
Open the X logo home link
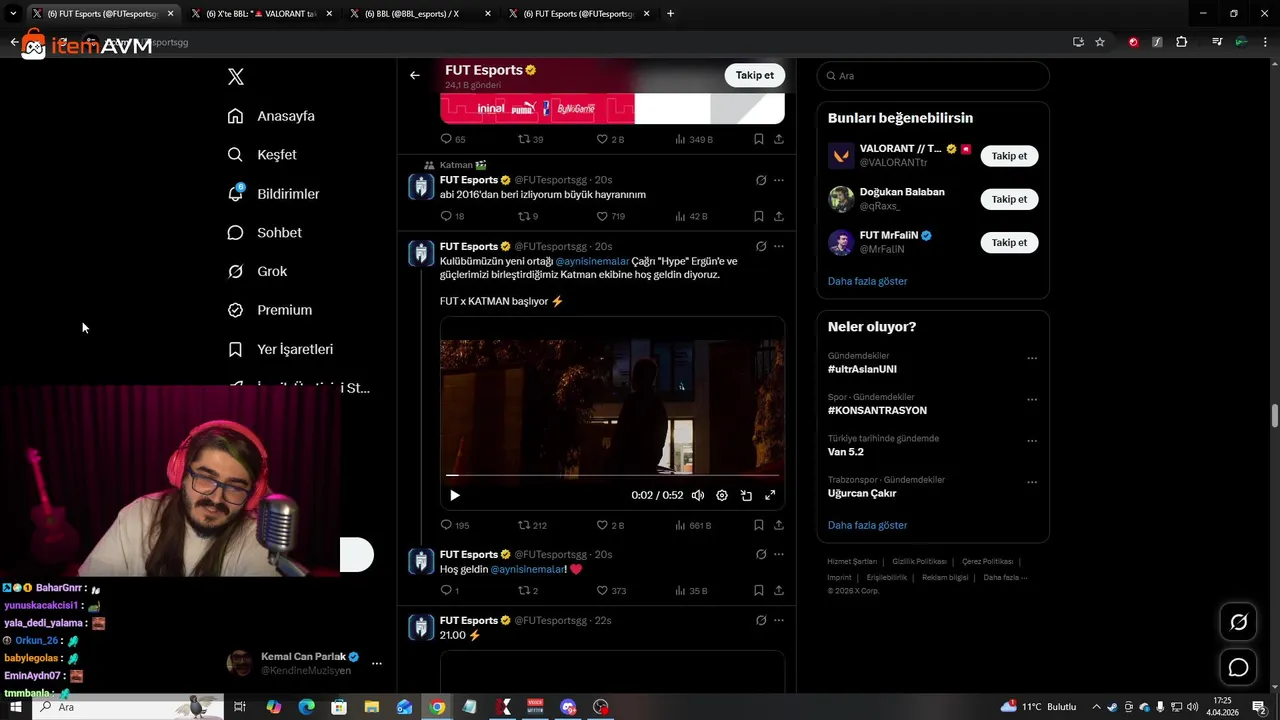[x=236, y=77]
